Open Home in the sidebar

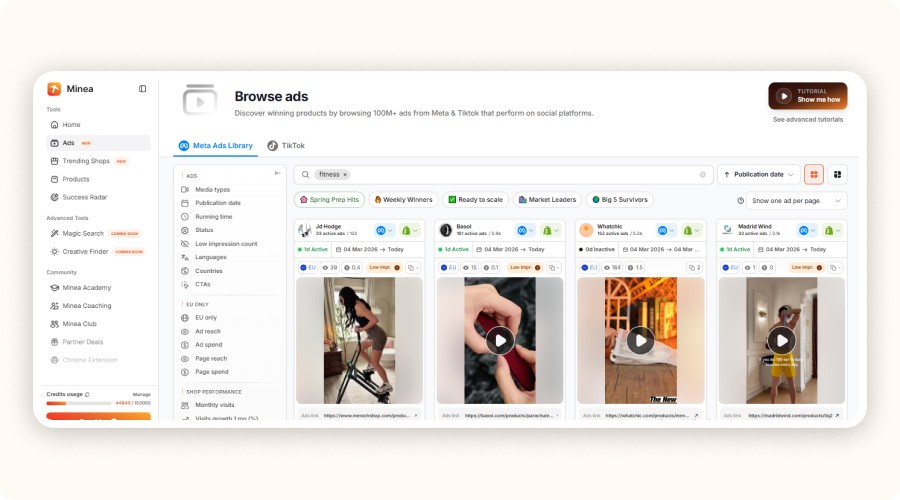(98, 125)
